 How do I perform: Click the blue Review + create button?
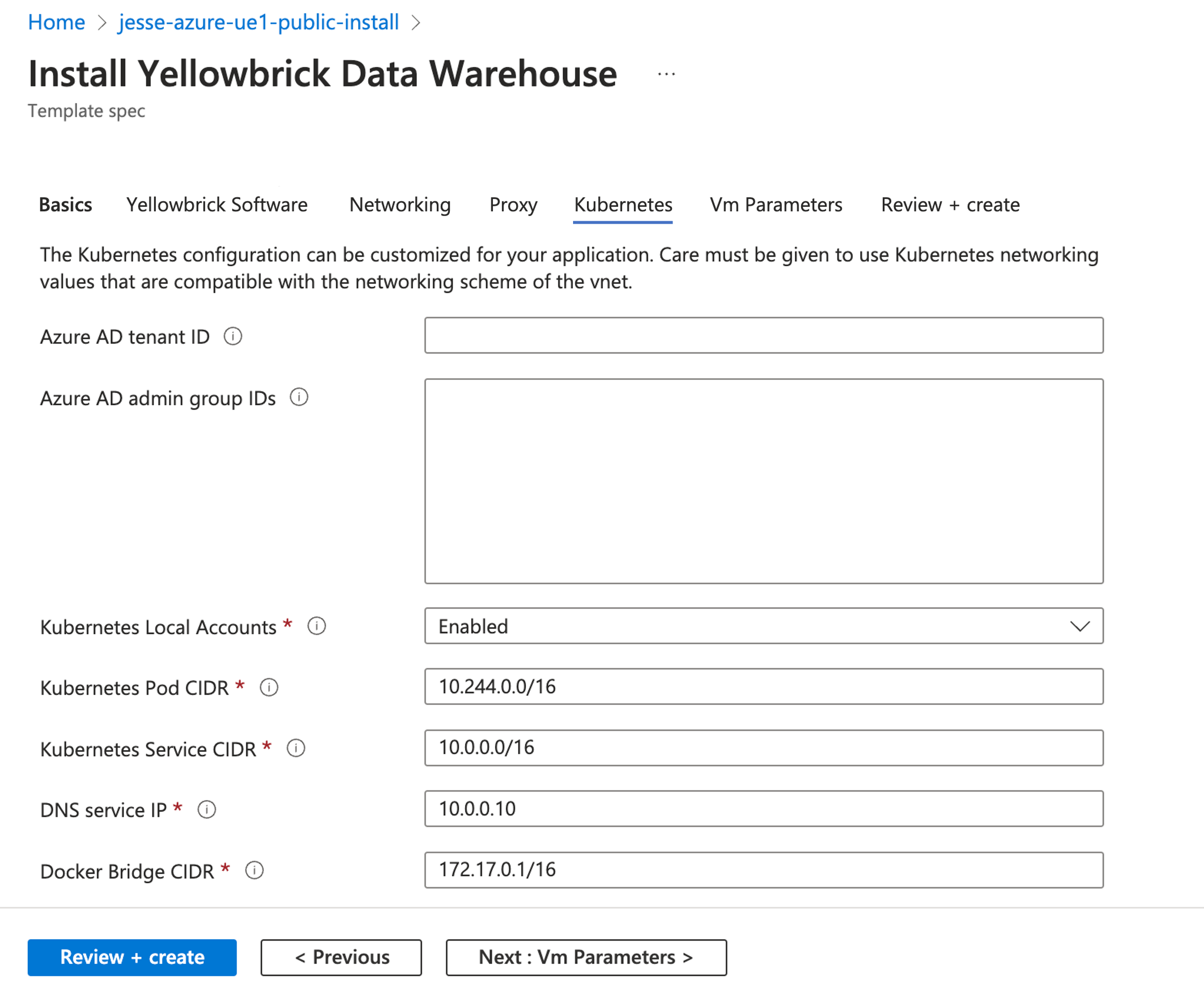[x=132, y=957]
